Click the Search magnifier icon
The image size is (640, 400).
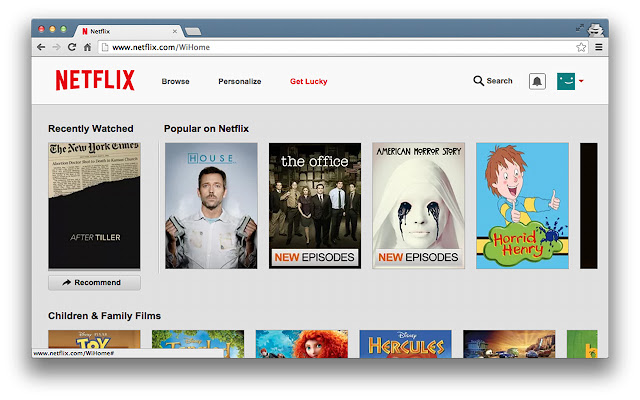478,81
